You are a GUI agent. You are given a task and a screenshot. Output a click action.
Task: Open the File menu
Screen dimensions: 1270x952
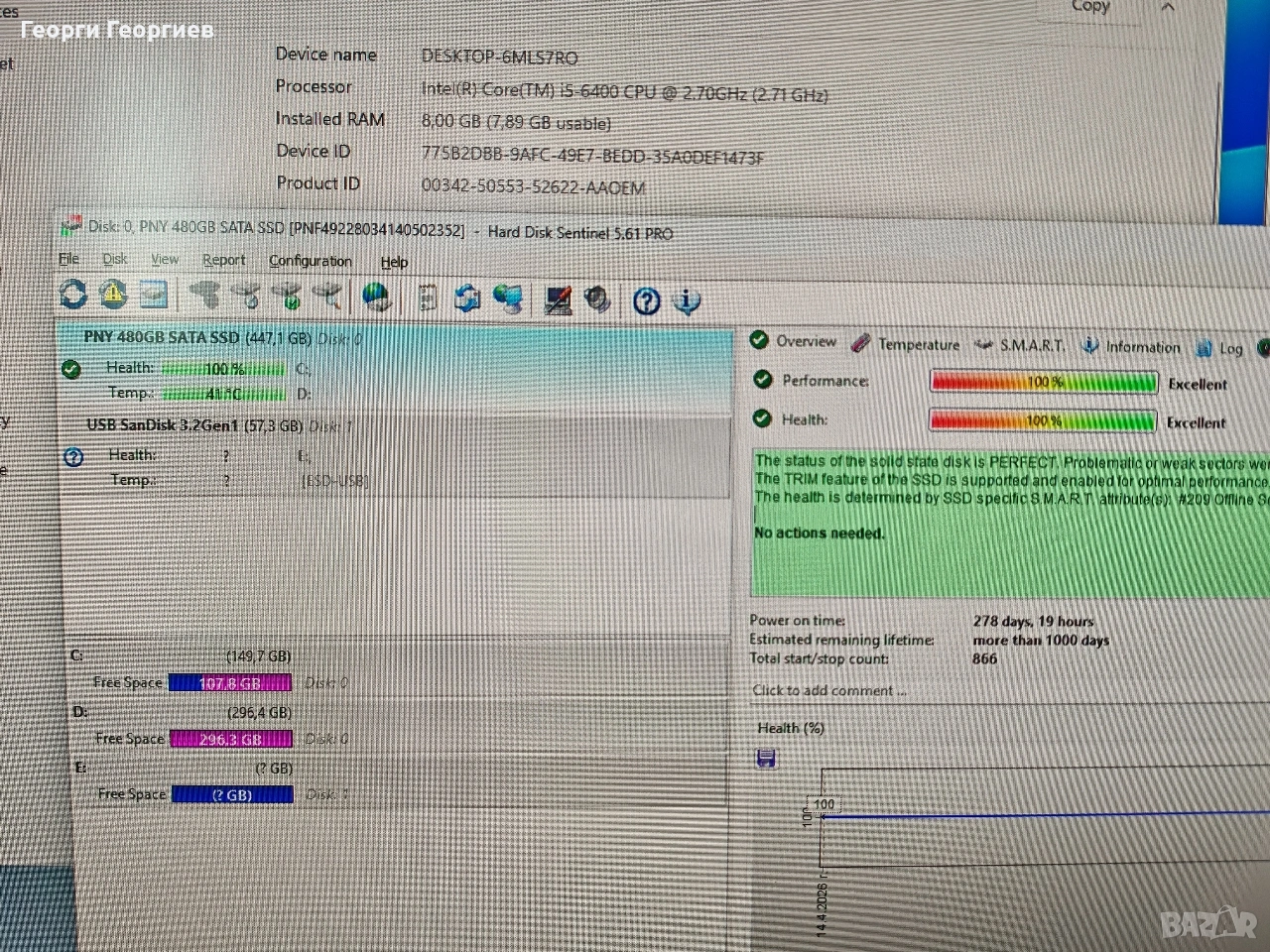pos(68,259)
